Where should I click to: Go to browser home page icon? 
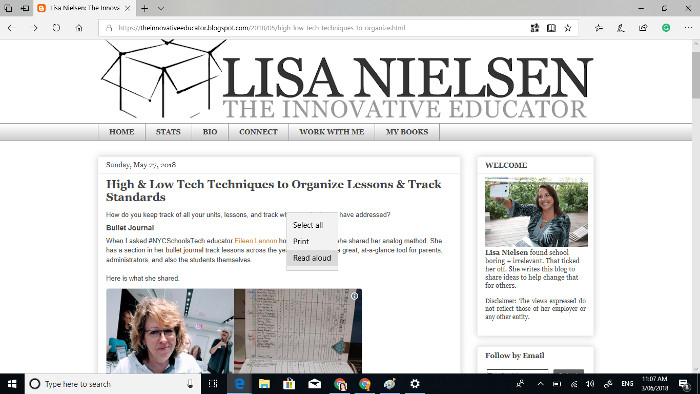tap(79, 28)
